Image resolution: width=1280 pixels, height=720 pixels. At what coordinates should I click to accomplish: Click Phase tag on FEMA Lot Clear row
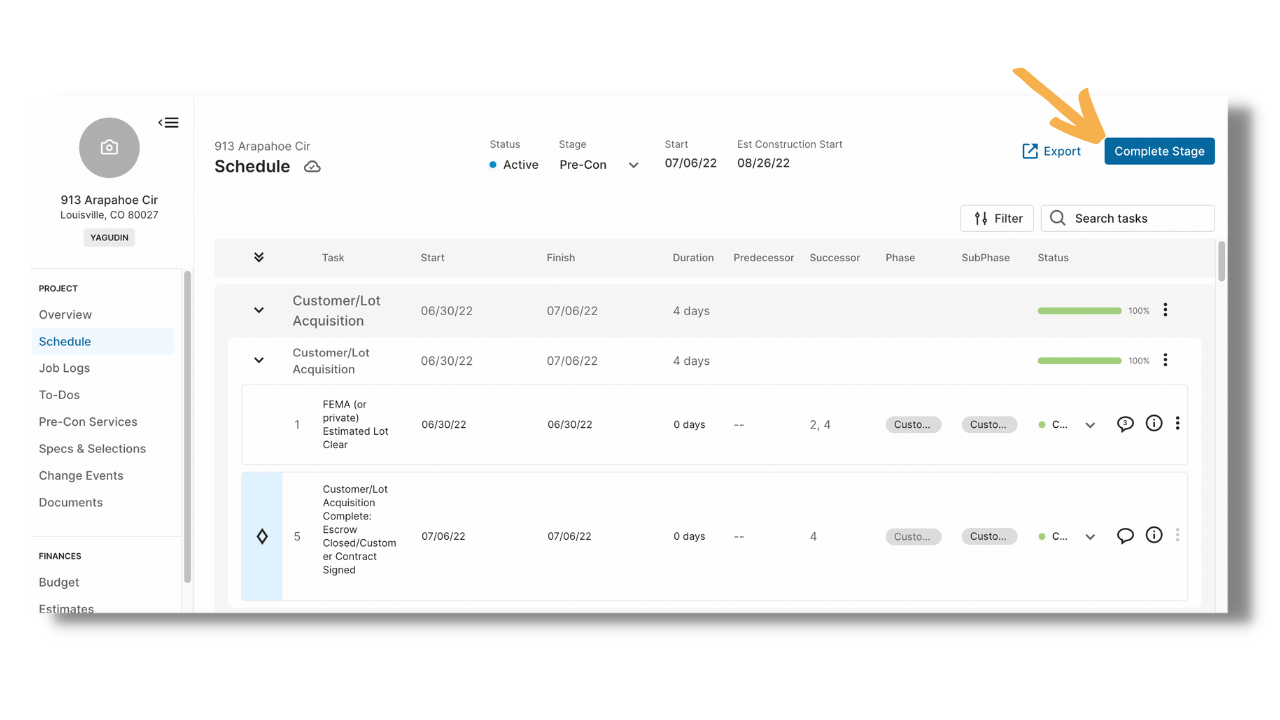point(912,425)
